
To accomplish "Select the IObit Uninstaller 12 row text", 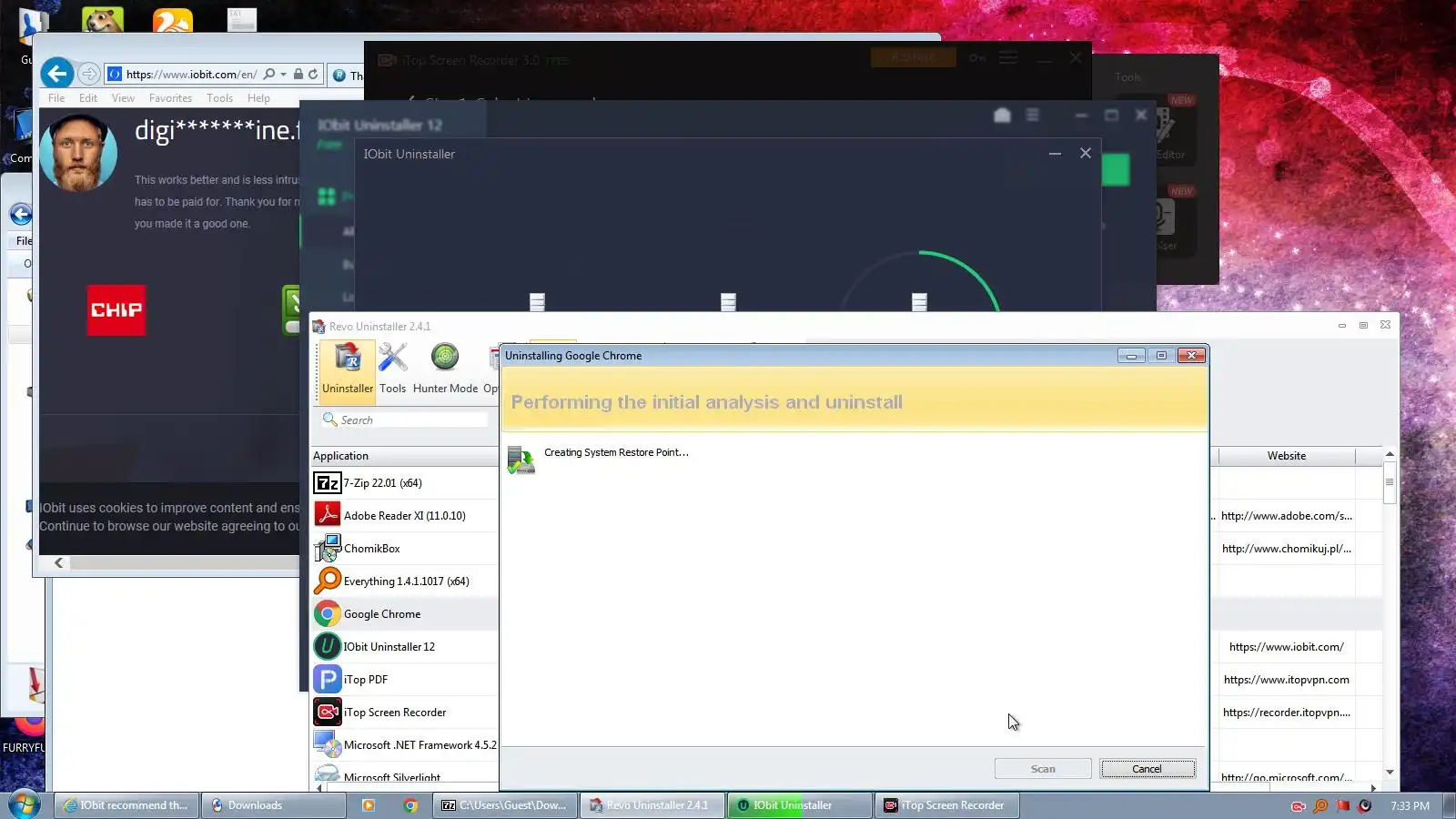I will 389,647.
